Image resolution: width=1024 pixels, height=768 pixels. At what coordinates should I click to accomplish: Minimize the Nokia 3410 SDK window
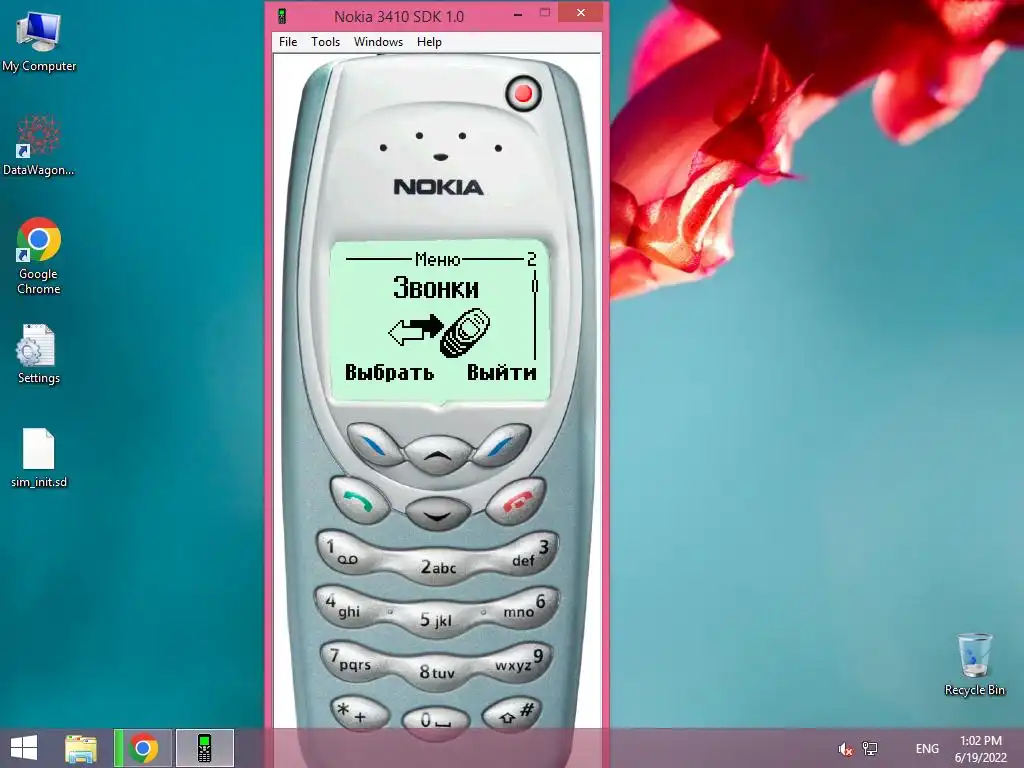point(518,13)
